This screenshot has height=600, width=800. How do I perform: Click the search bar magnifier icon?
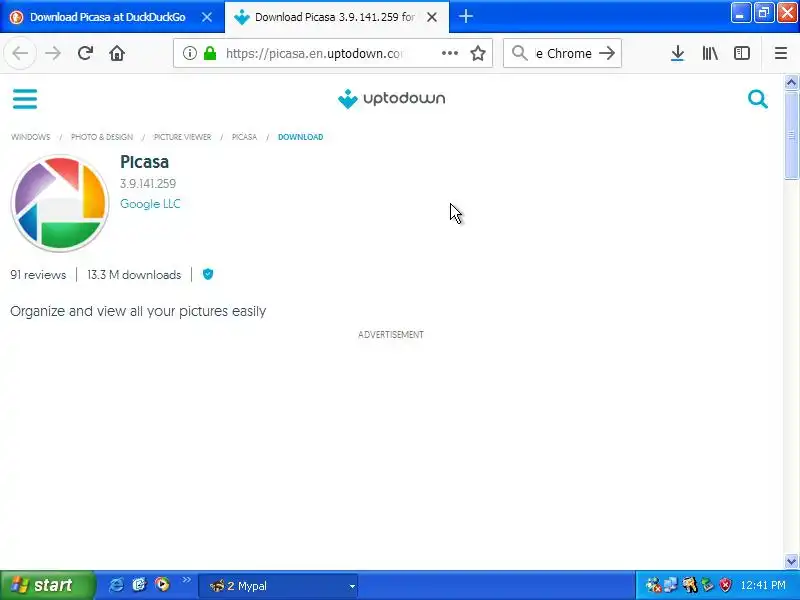[519, 53]
